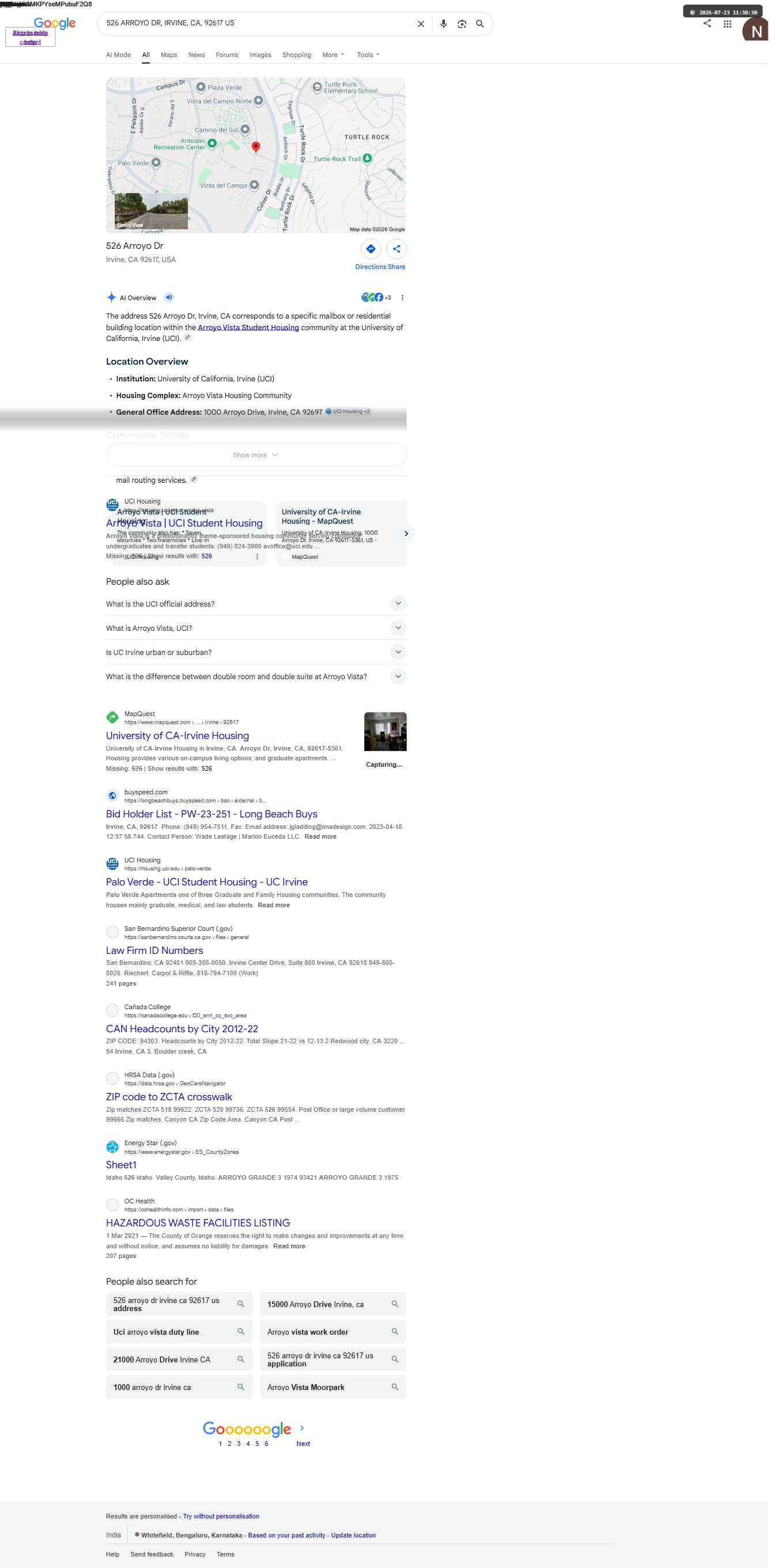Search '1000 arroyo dr irvine ca' suggestion
Screen dimensions: 777x1568
pos(179,1387)
